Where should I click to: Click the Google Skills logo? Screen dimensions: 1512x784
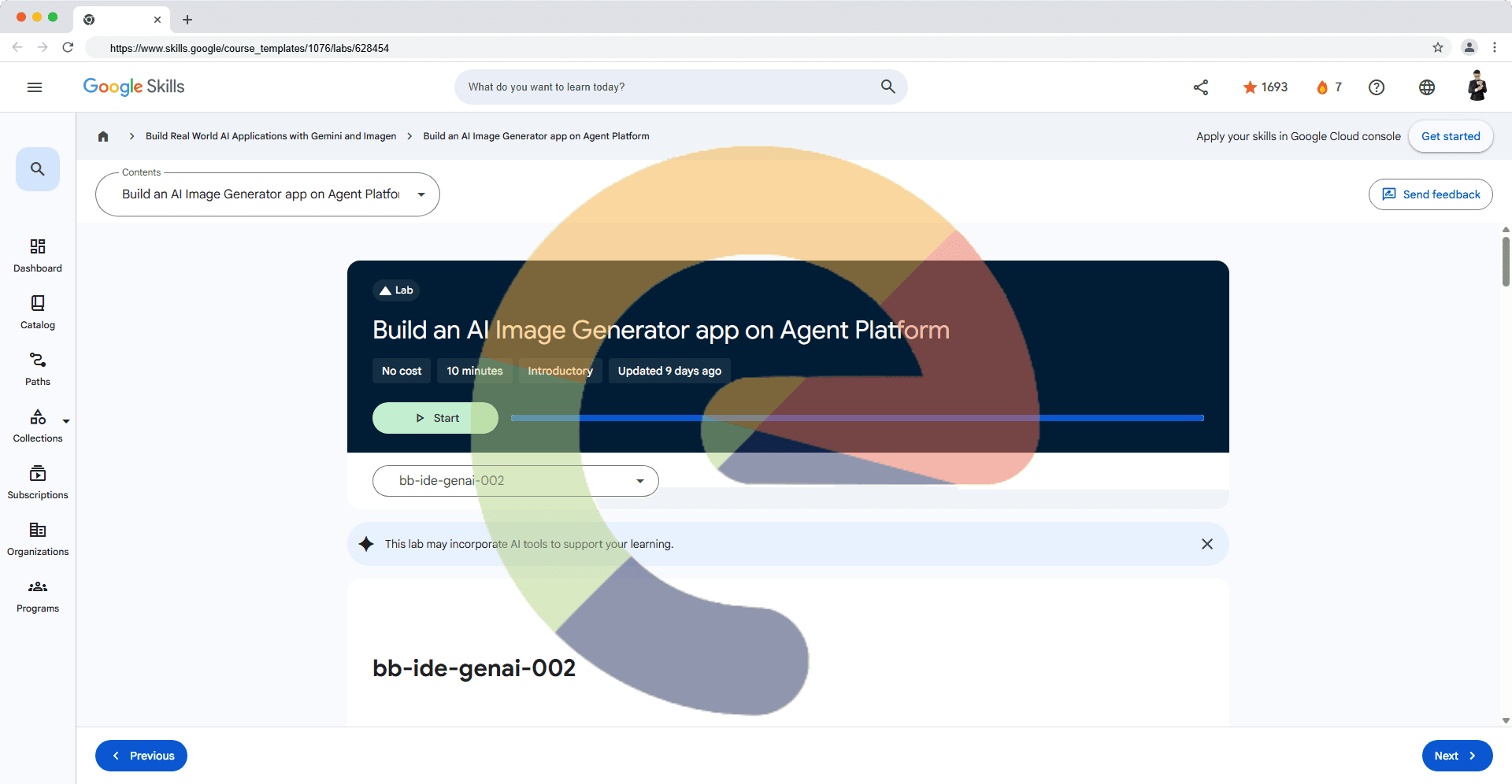click(134, 87)
